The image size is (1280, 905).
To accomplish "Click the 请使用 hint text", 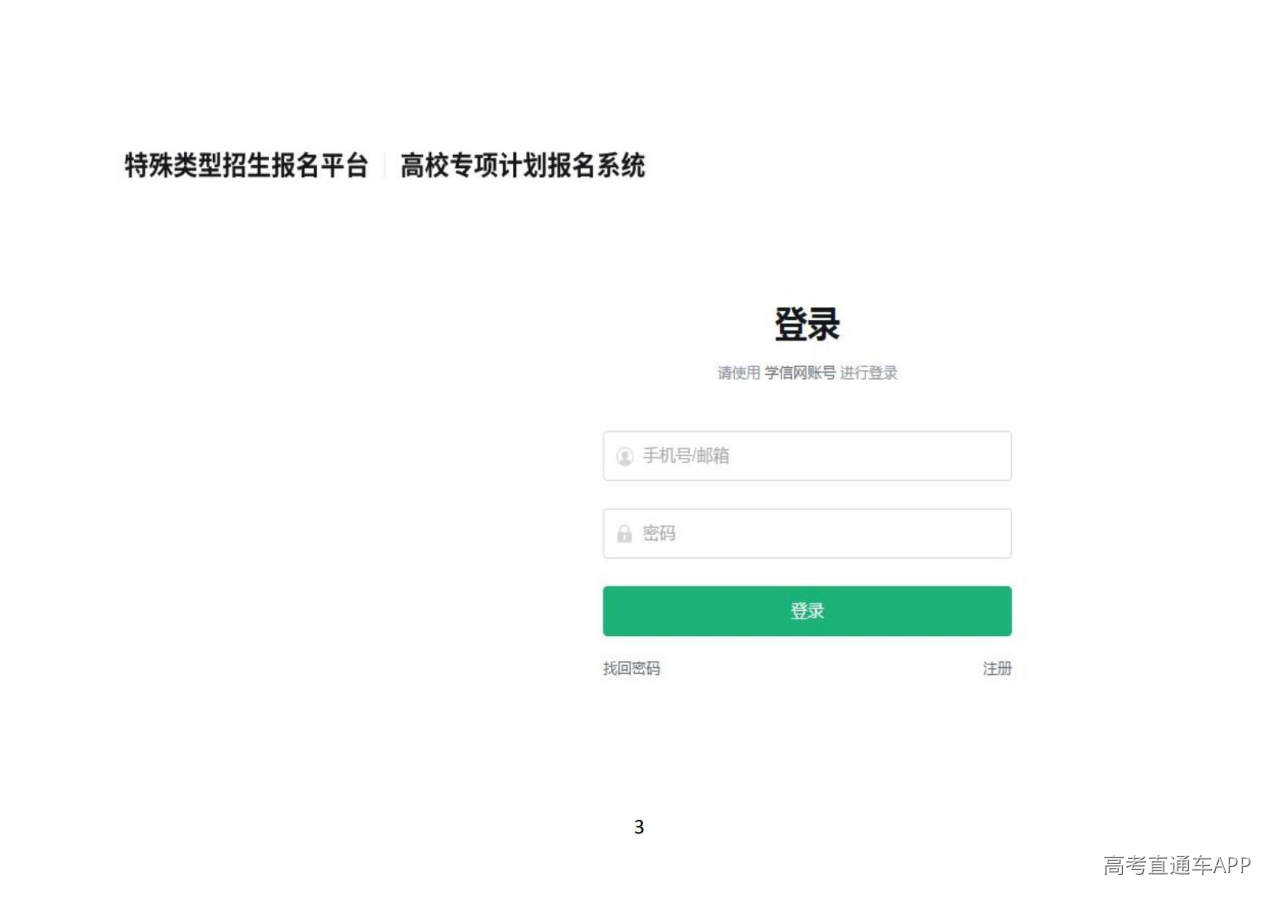I will tap(738, 373).
